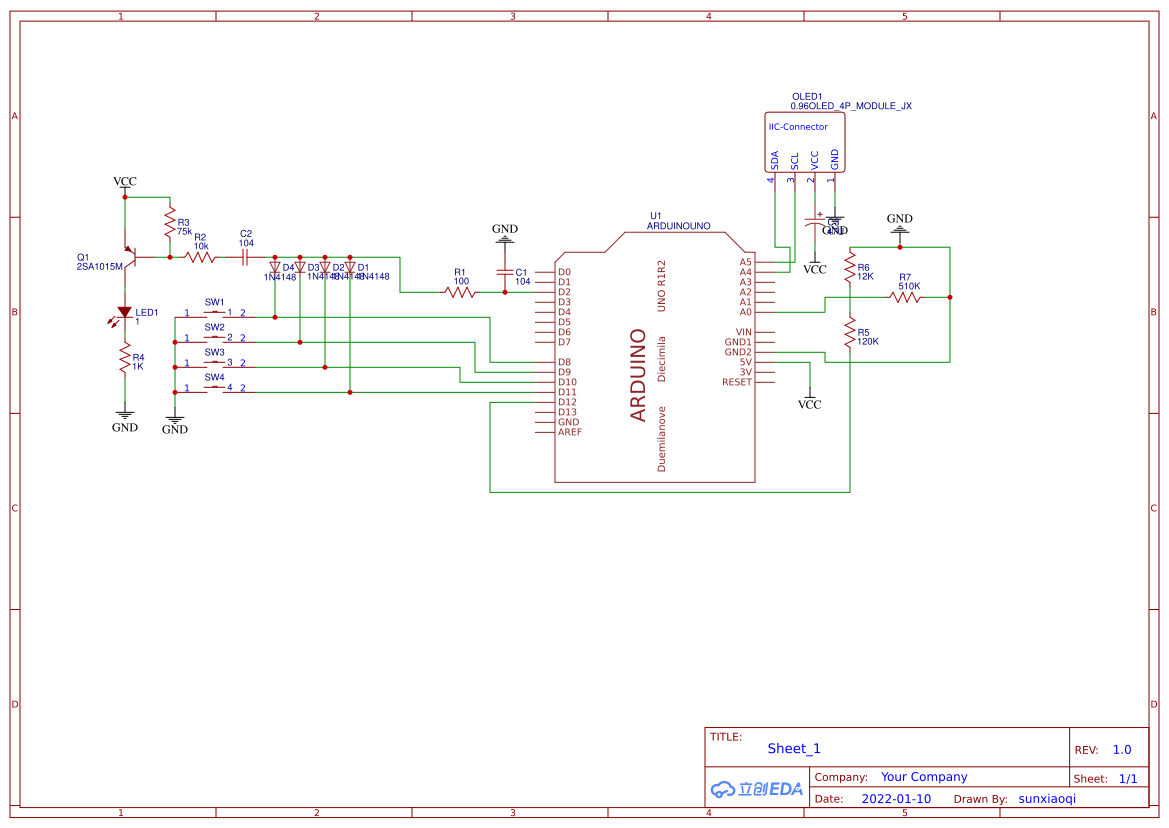Select the D1 diode symbol

click(x=350, y=267)
